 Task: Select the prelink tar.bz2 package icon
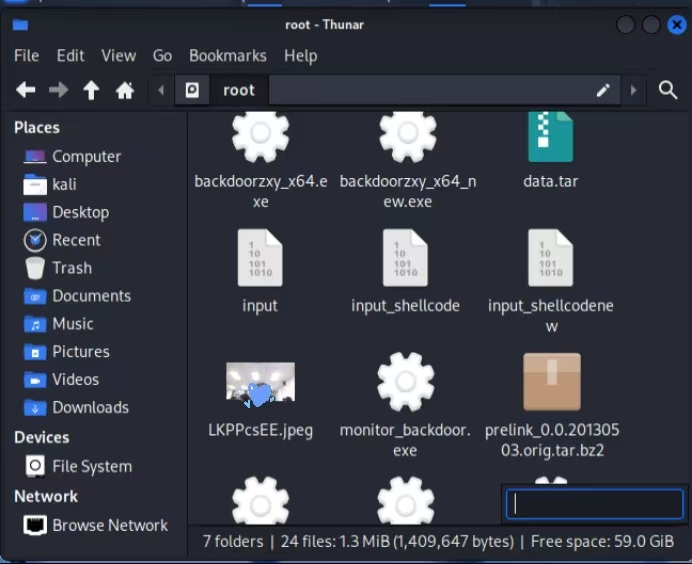click(x=552, y=382)
